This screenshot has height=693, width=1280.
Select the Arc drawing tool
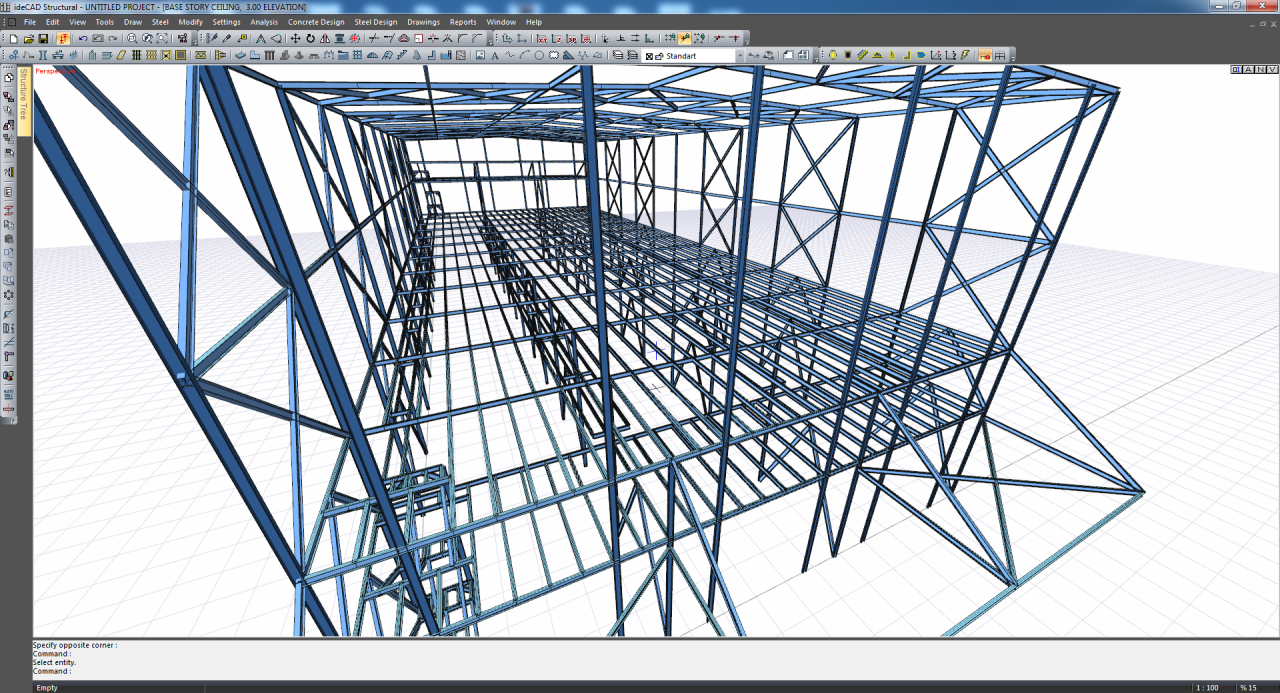coord(524,55)
